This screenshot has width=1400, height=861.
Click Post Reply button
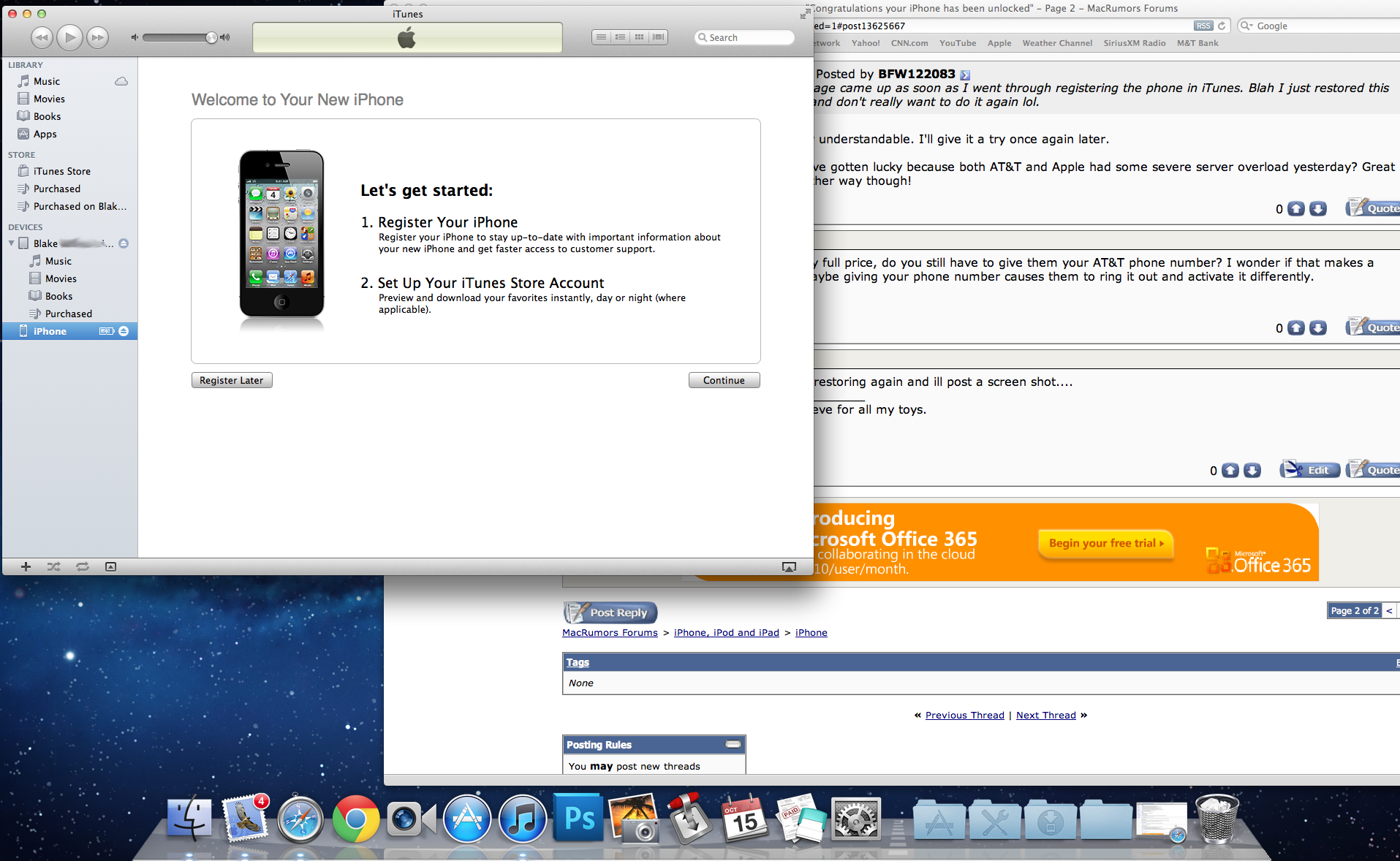pyautogui.click(x=610, y=612)
